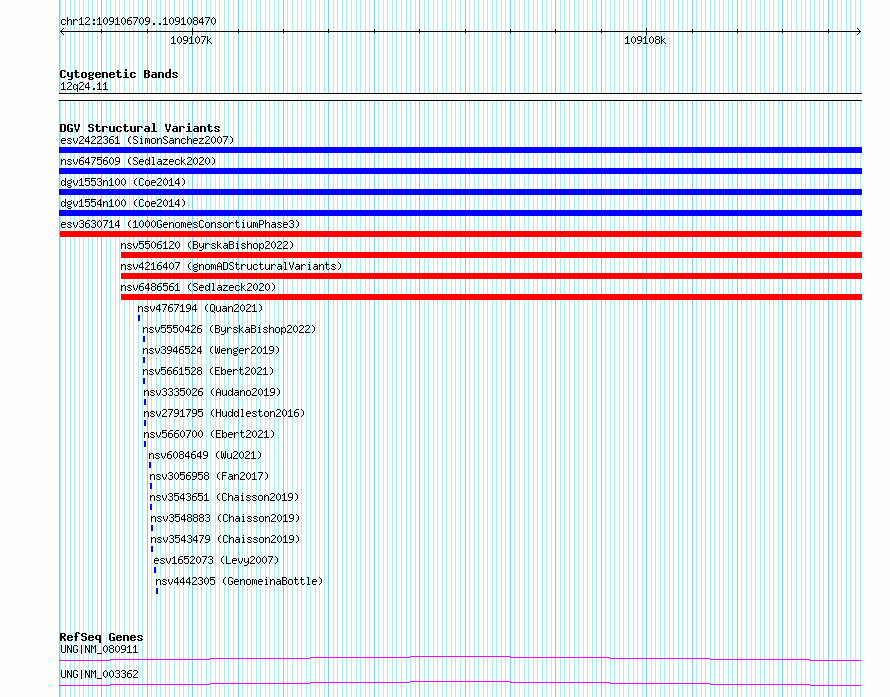890x697 pixels.
Task: Click the 109107k ruler label
Action: click(191, 40)
